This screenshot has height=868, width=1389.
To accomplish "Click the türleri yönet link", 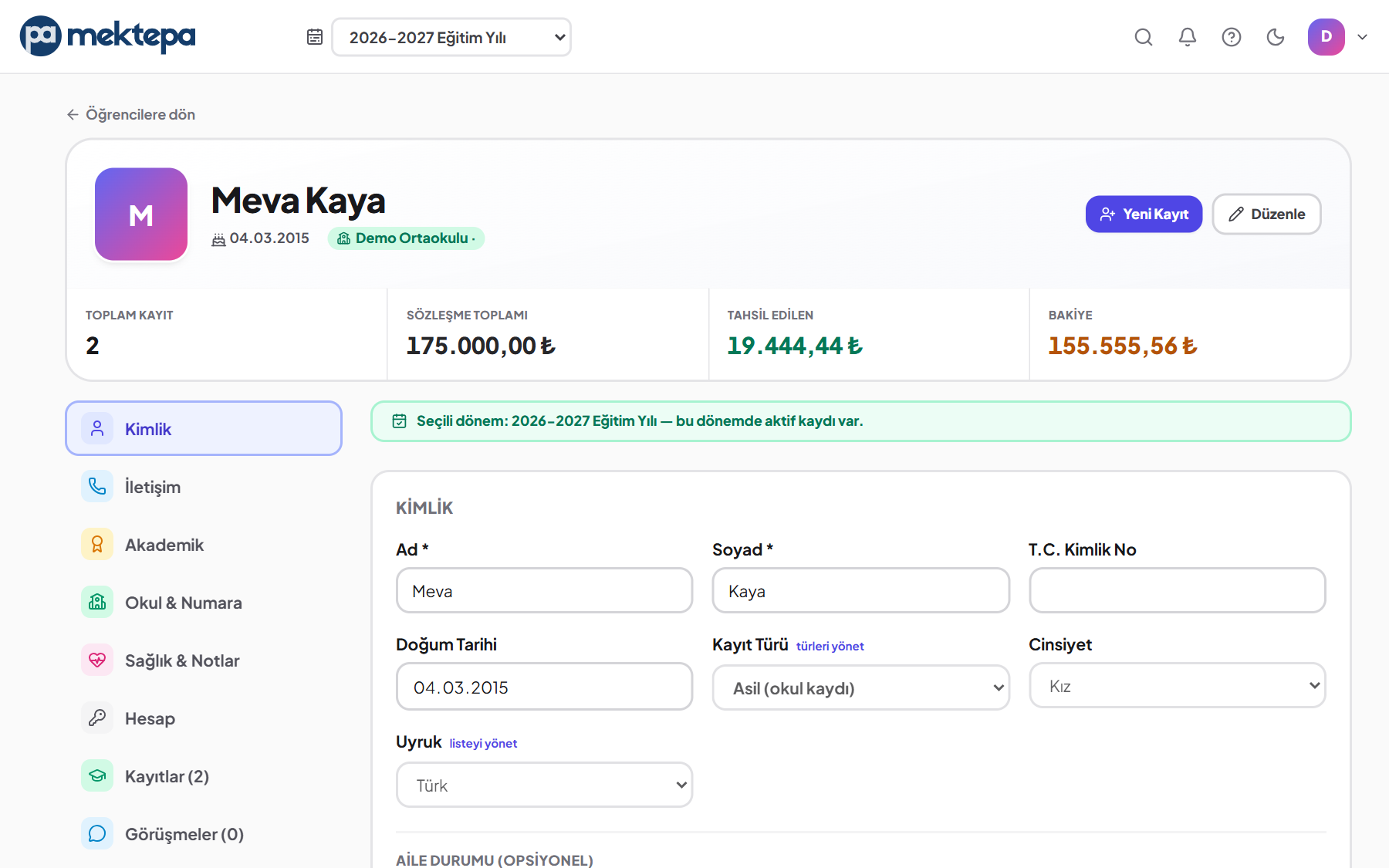I will [x=830, y=646].
